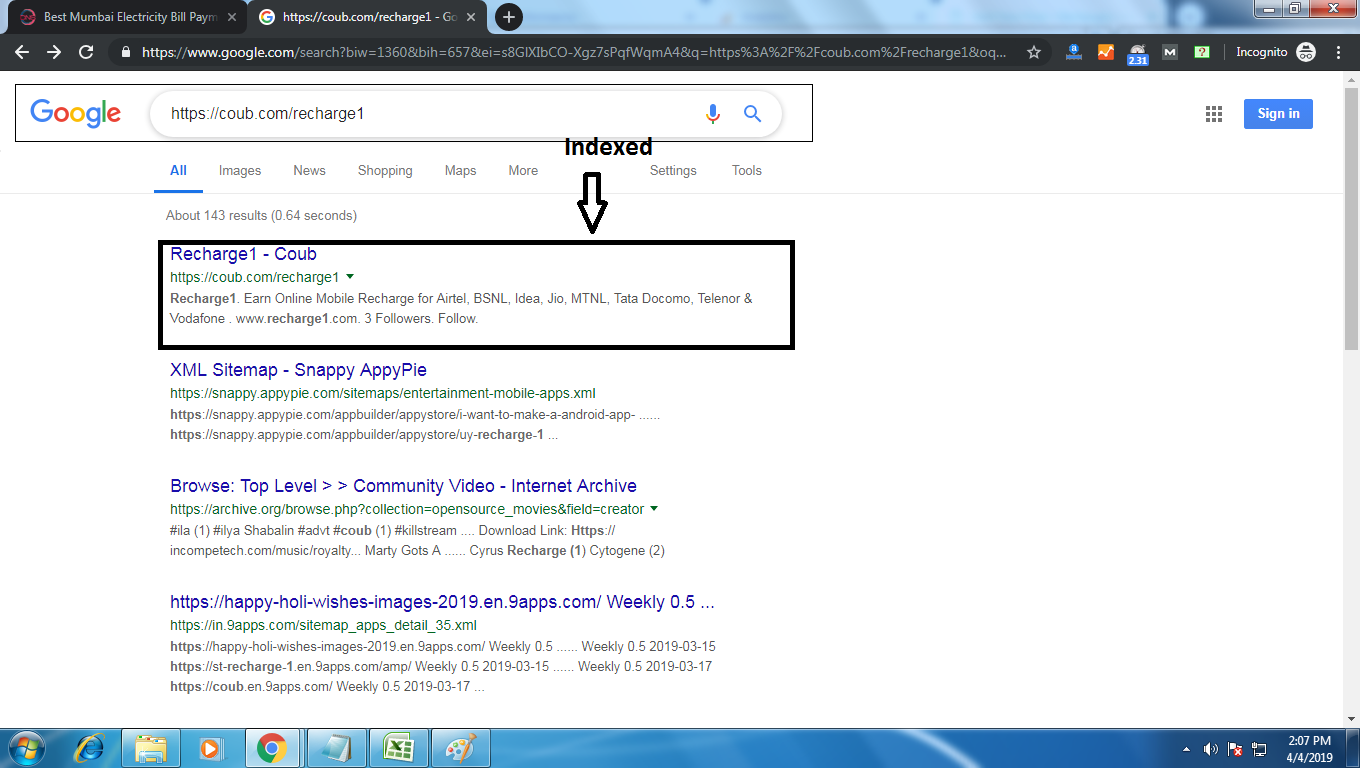View site info via the padlock icon
Viewport: 1360px width, 768px height.
pyautogui.click(x=125, y=52)
